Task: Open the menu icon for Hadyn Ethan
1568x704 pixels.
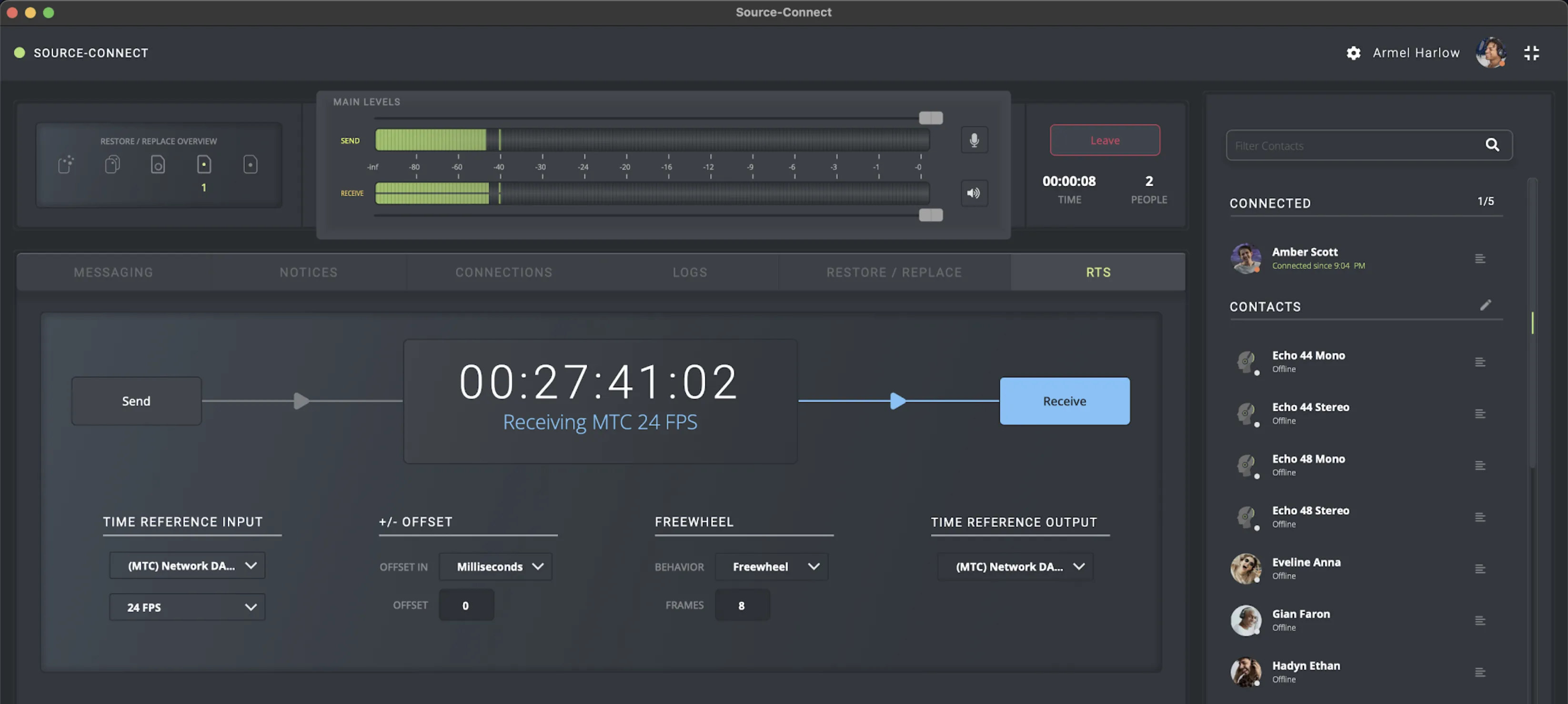Action: [x=1480, y=673]
